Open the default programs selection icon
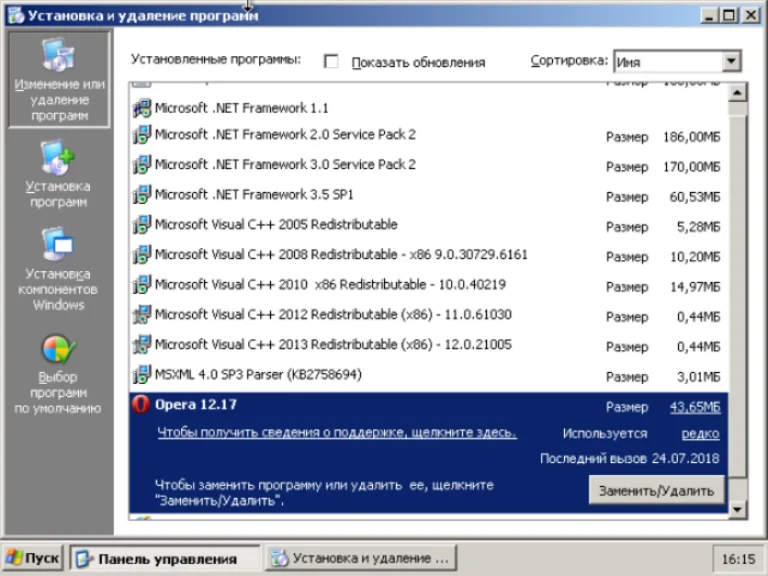Image resolution: width=768 pixels, height=576 pixels. click(58, 349)
